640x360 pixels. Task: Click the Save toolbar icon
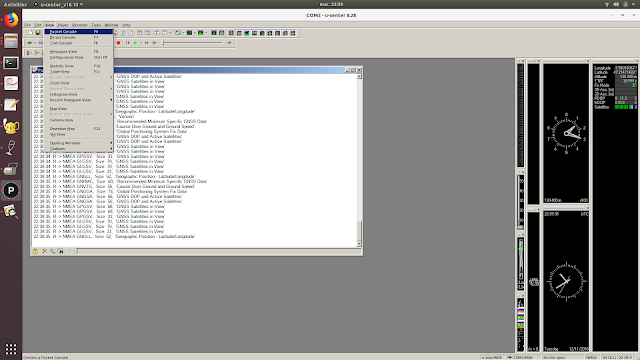pos(38,33)
